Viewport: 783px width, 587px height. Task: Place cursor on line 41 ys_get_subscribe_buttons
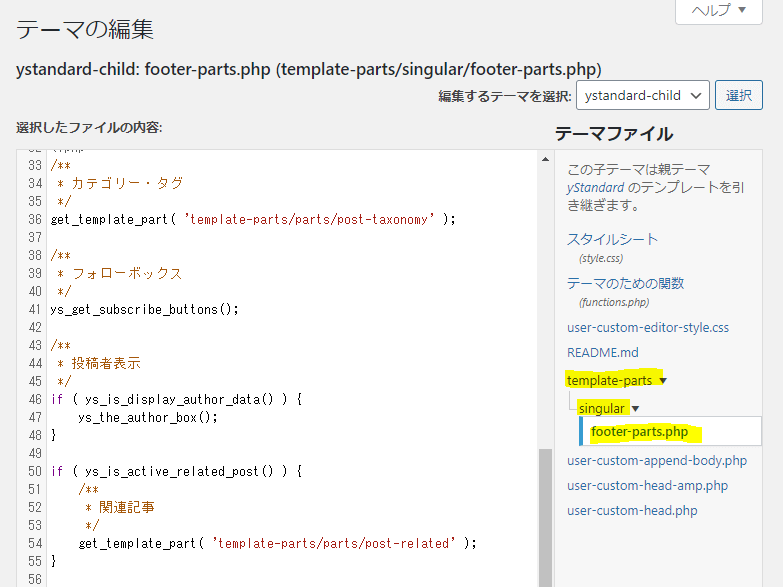click(144, 310)
